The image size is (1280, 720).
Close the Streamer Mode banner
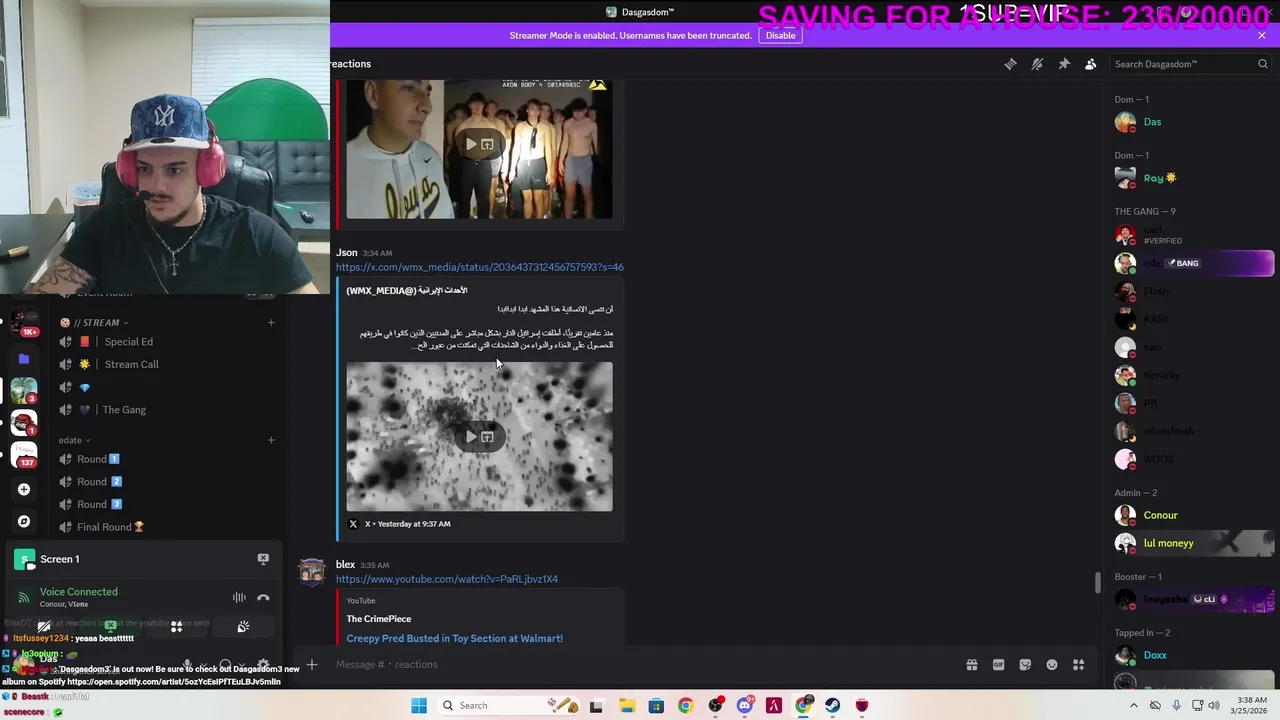1262,35
